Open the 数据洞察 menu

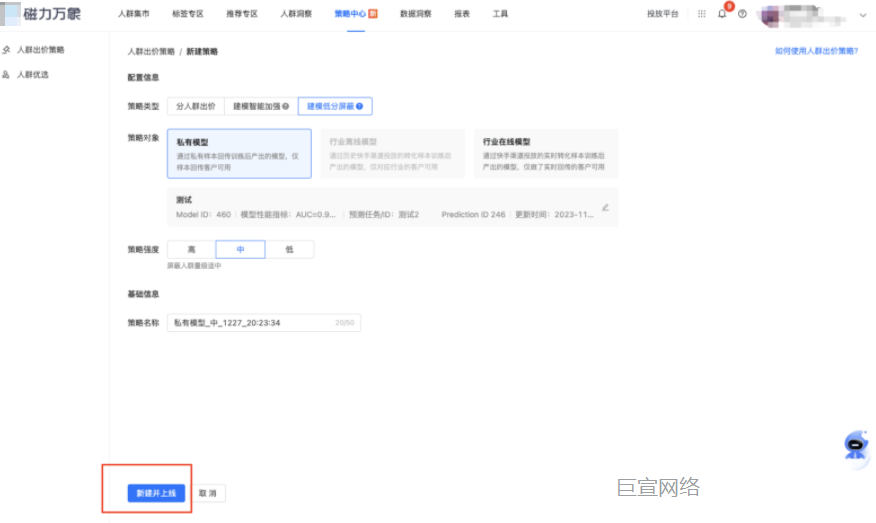click(416, 14)
